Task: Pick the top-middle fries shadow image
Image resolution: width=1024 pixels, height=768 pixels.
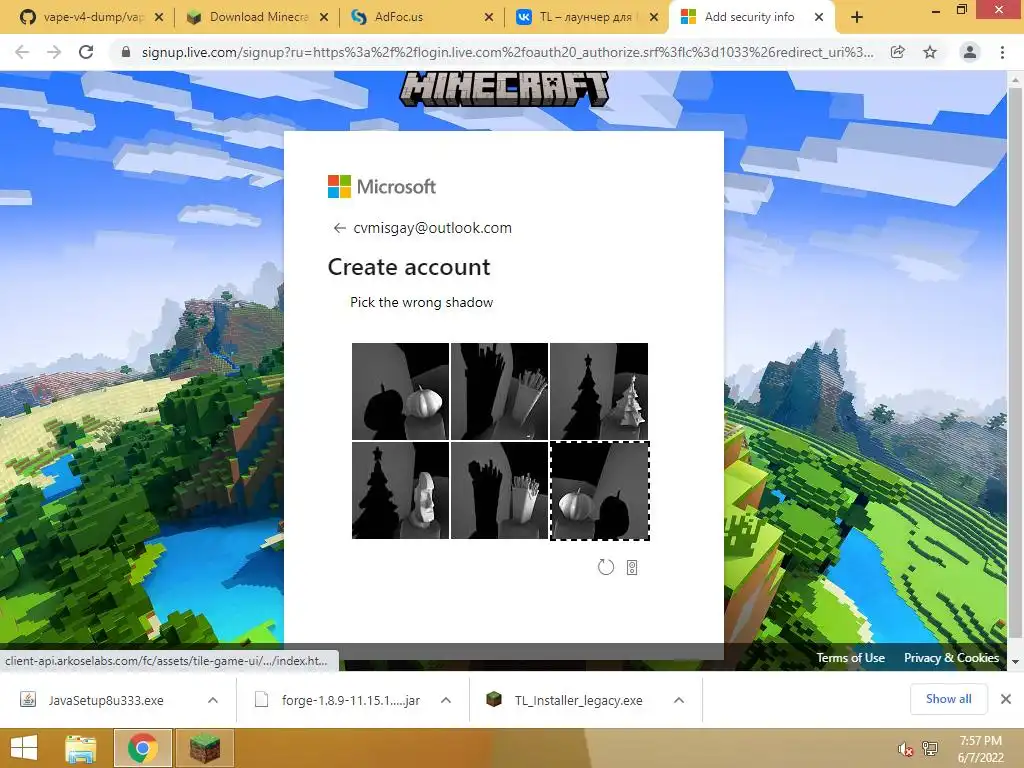Action: click(500, 391)
